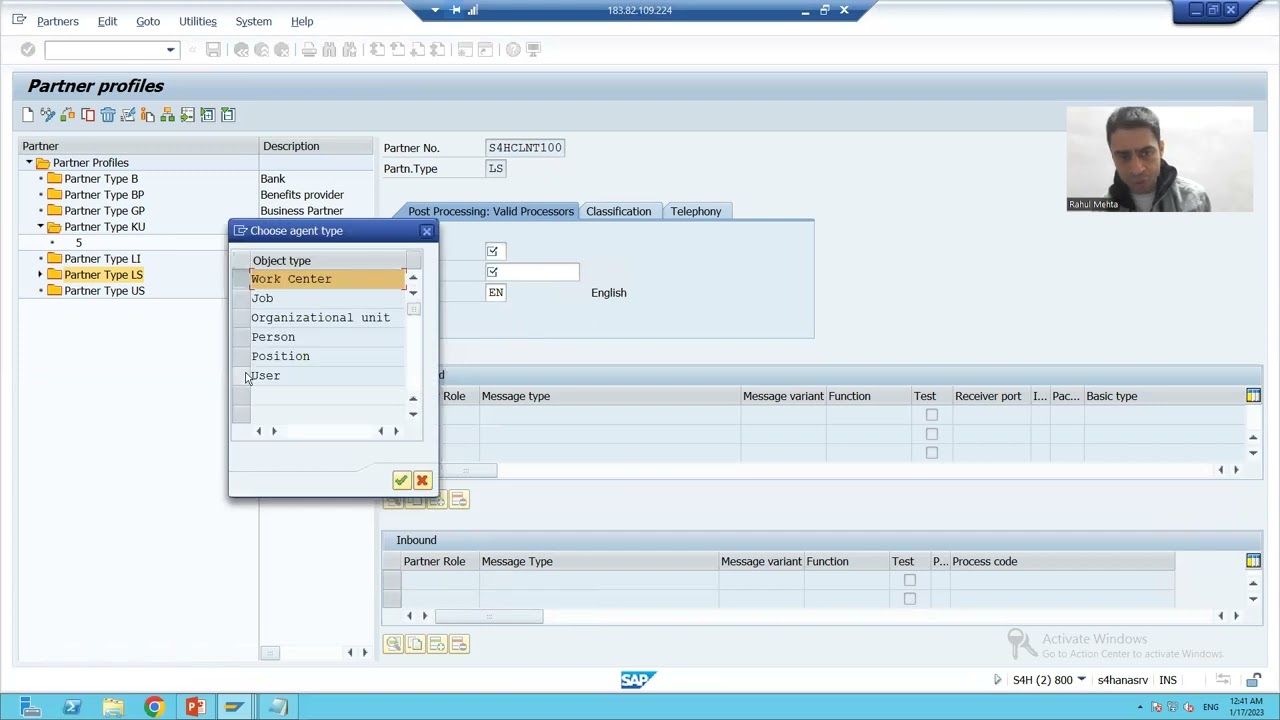Tick the third Outbound Test checkbox

click(x=931, y=453)
